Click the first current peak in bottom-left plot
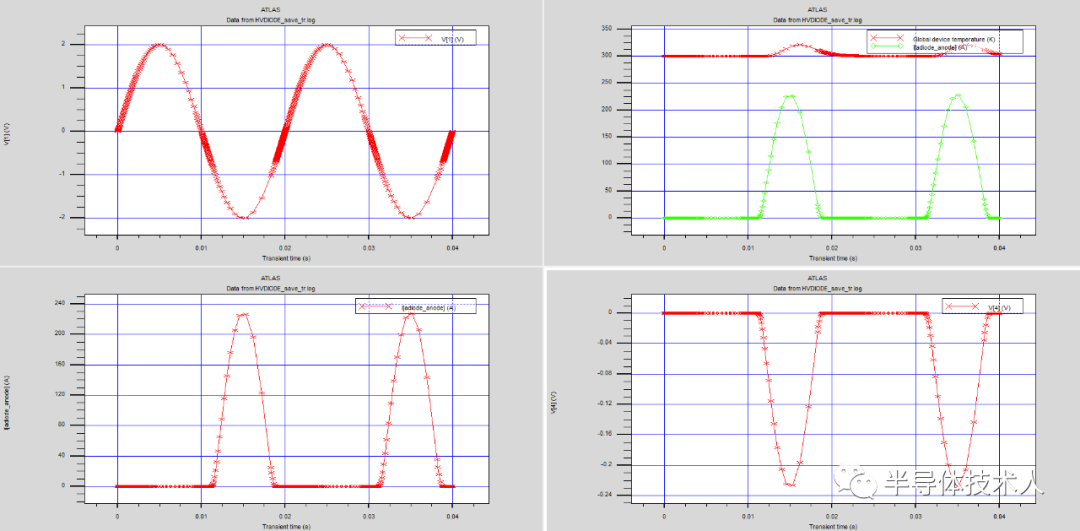Image resolution: width=1080 pixels, height=531 pixels. pos(243,314)
